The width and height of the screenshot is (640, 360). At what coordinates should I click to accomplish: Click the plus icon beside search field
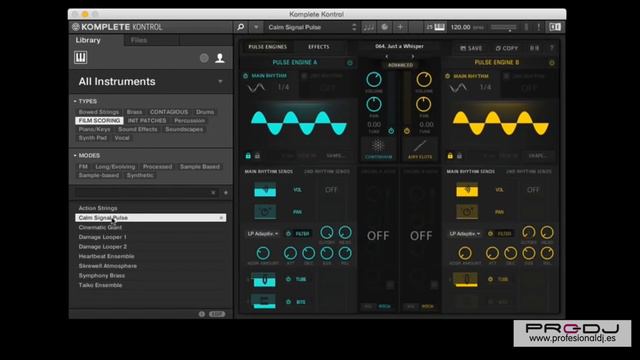point(226,192)
